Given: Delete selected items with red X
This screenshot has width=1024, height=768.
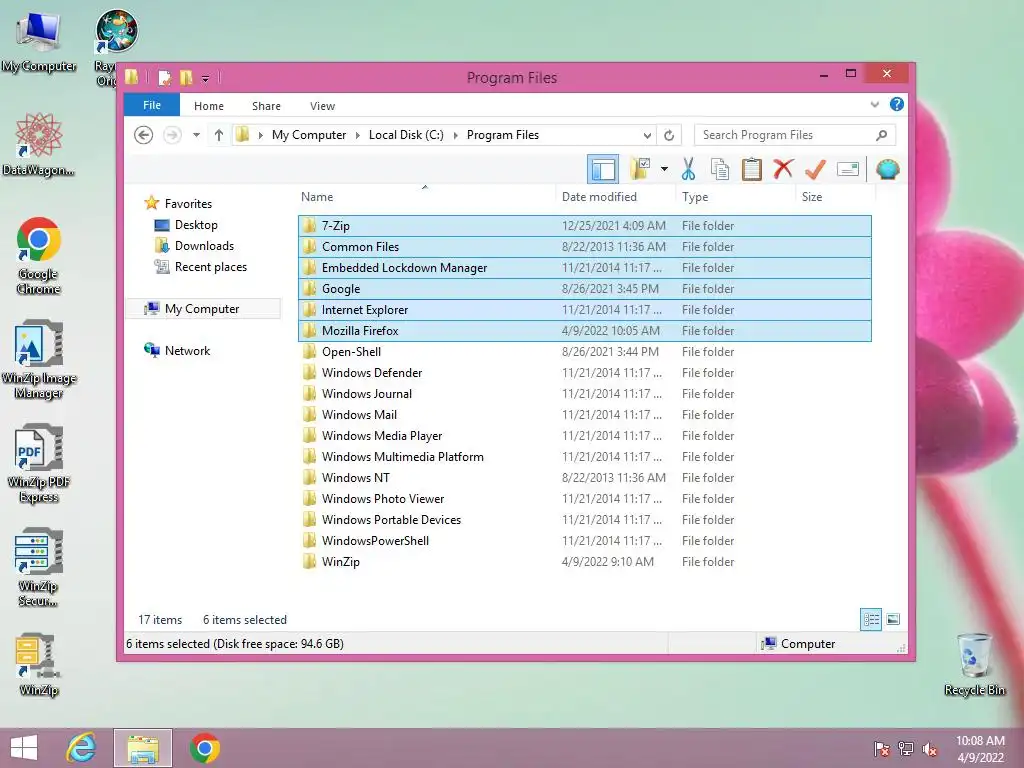Looking at the screenshot, I should coord(783,169).
